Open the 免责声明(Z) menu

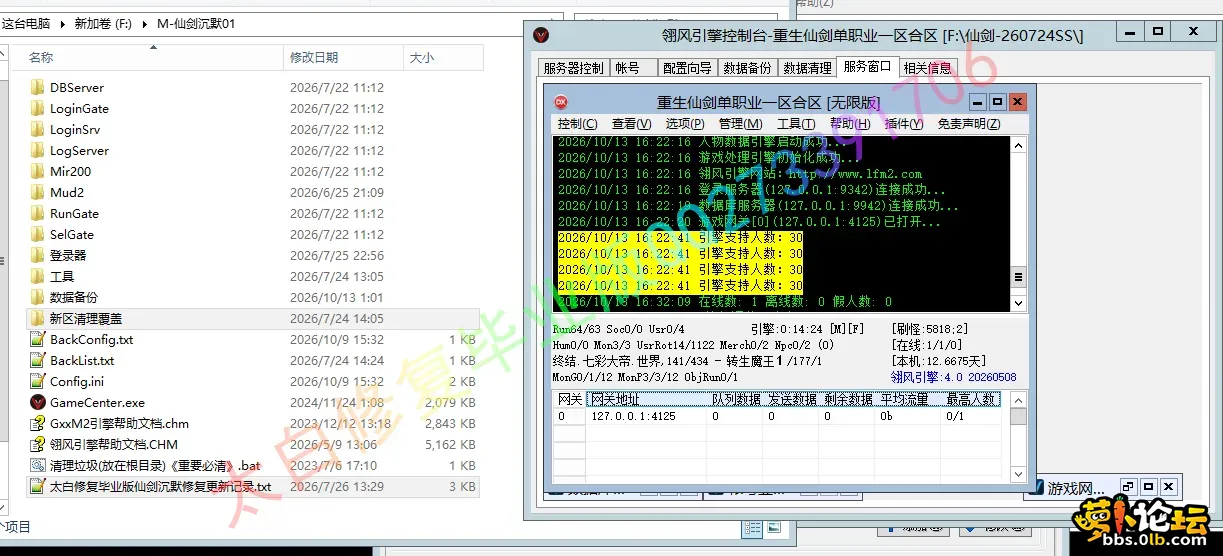(969, 124)
